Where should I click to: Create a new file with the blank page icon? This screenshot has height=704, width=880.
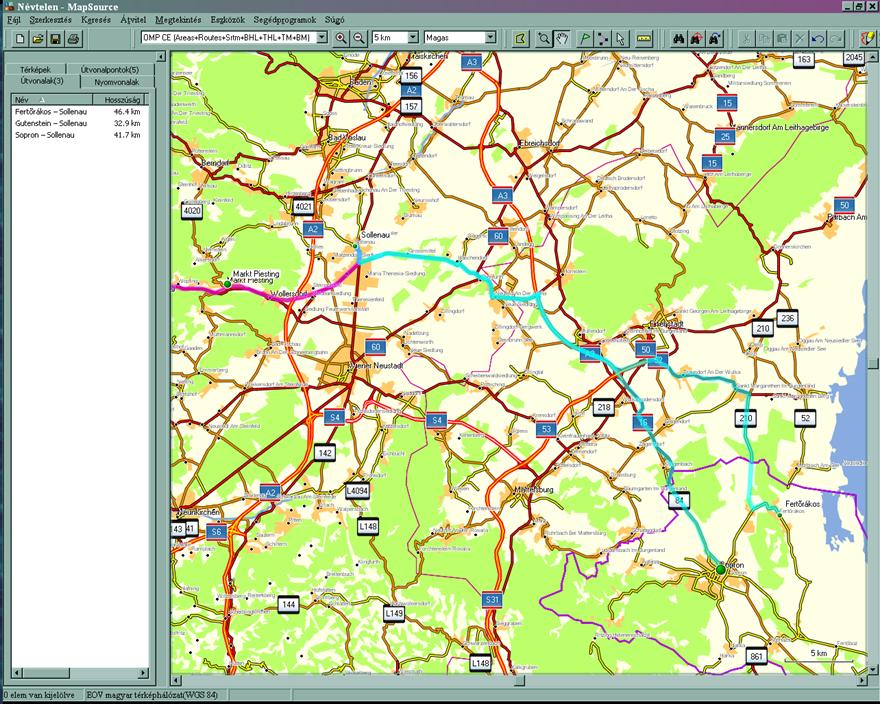pos(20,39)
